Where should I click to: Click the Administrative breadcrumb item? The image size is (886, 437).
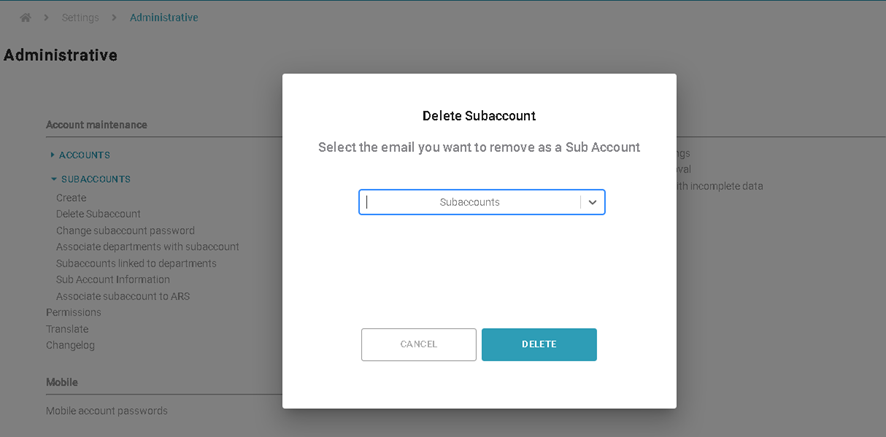pos(164,18)
